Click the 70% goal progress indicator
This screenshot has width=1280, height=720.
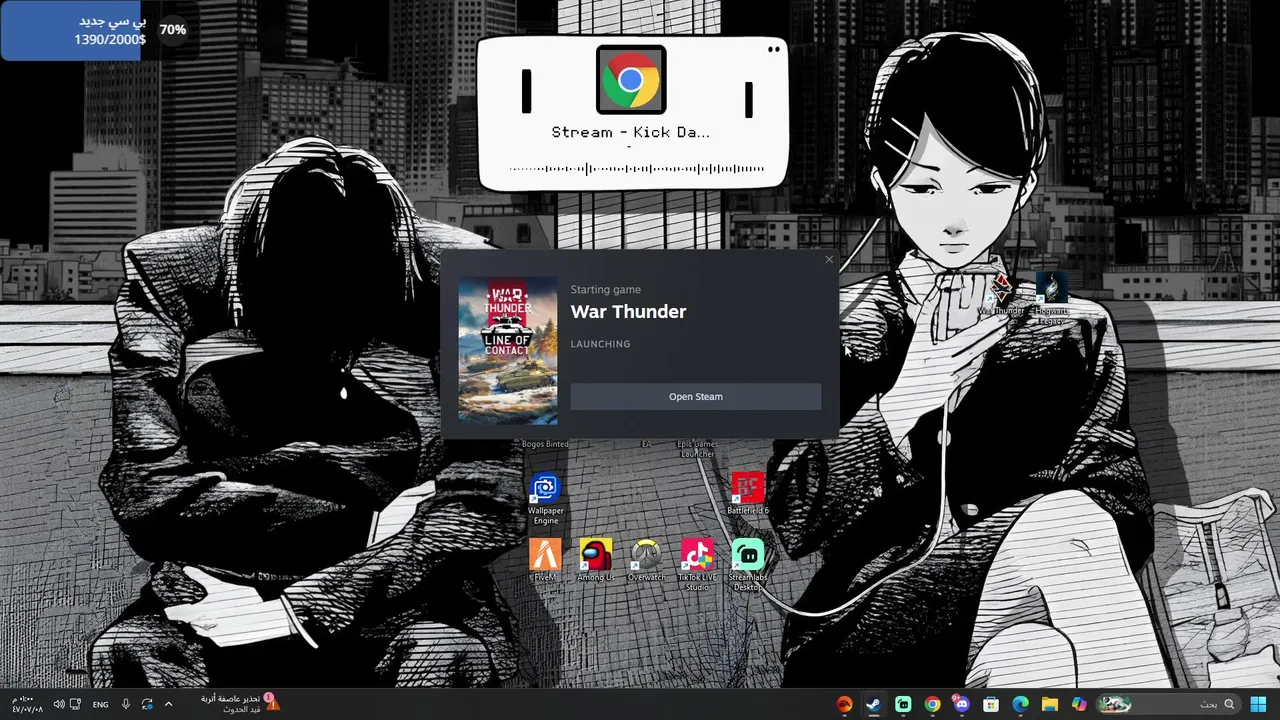(x=172, y=30)
